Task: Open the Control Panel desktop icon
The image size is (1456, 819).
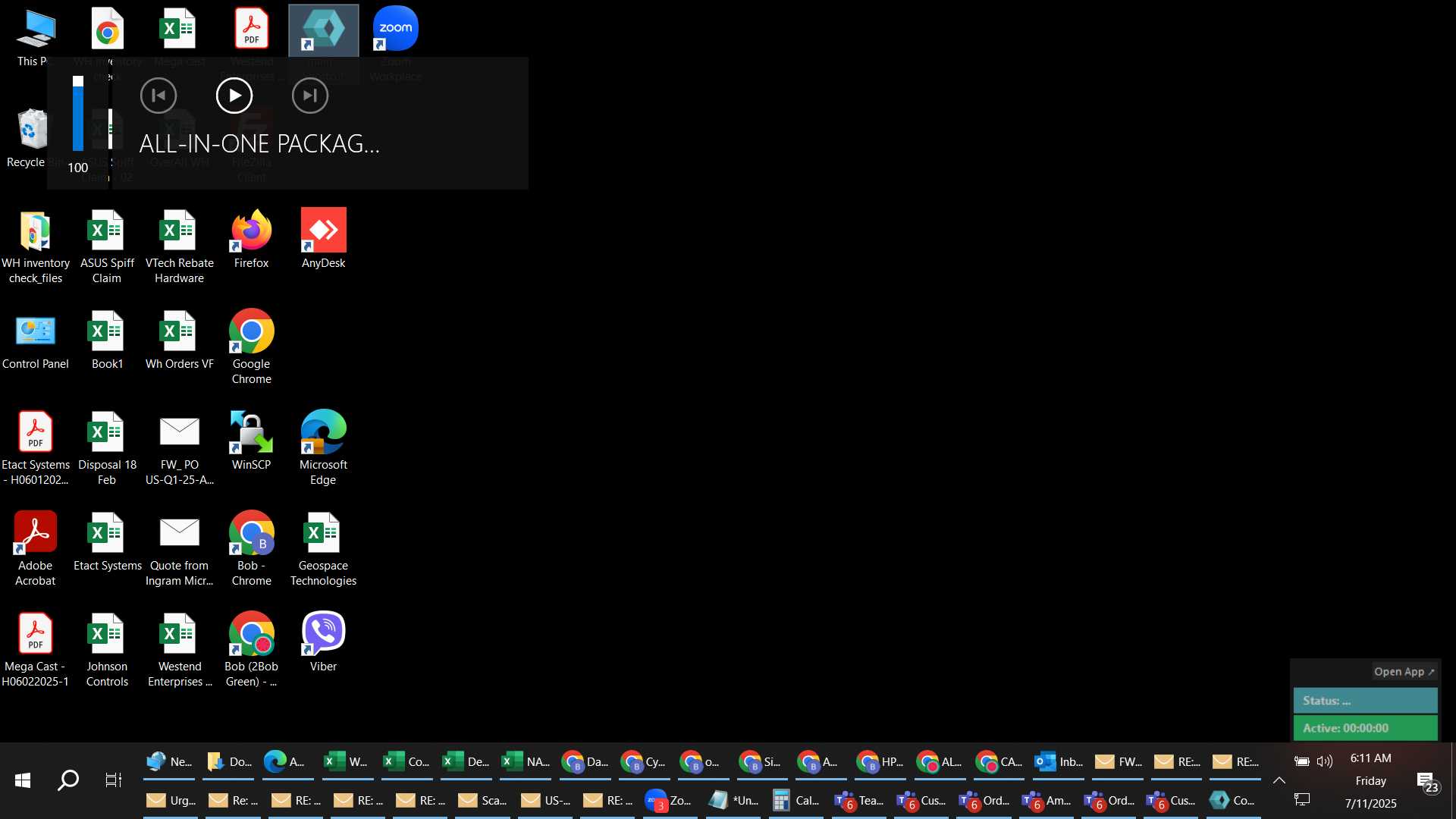Action: (36, 340)
